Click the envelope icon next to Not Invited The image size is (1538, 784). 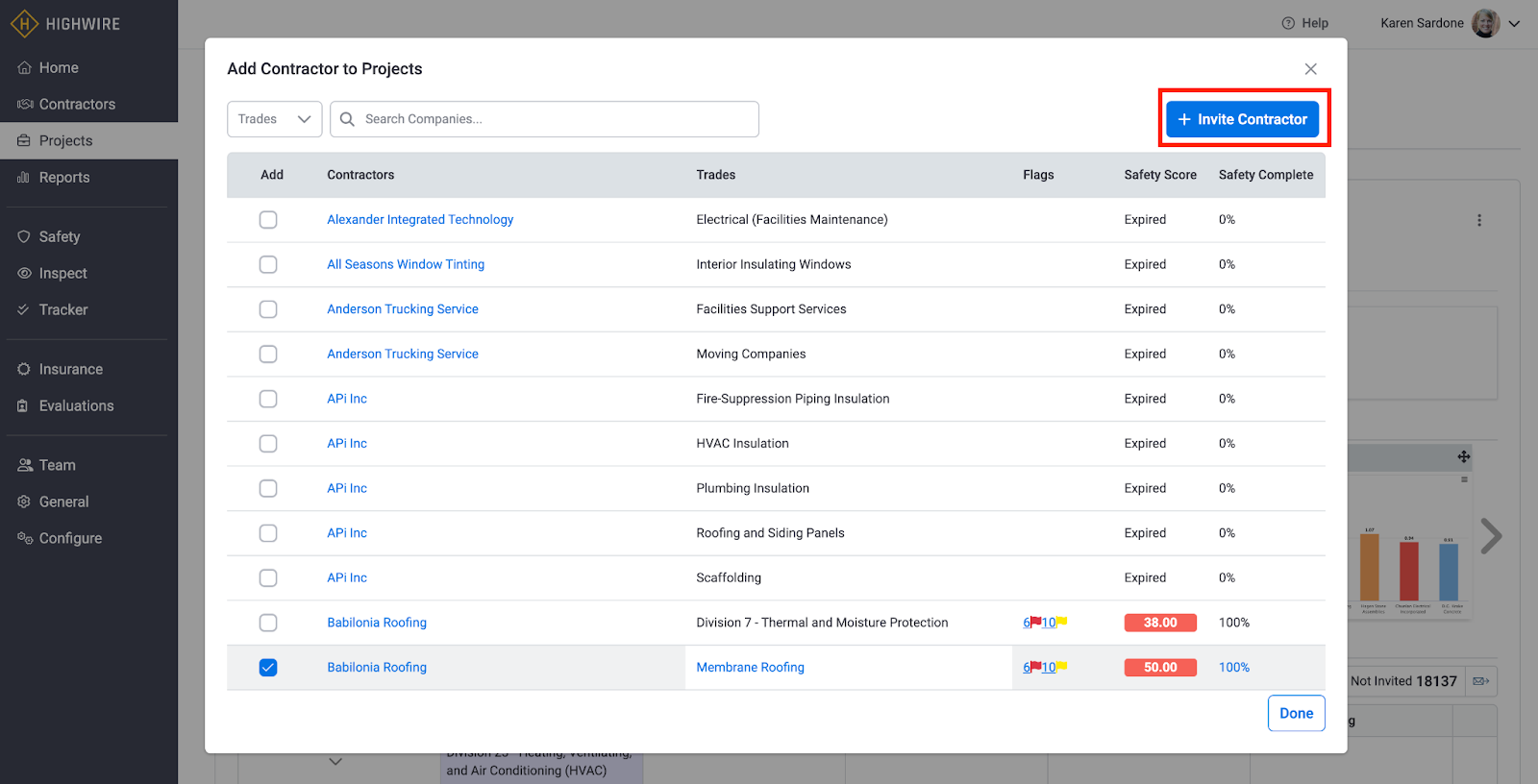pyautogui.click(x=1480, y=681)
